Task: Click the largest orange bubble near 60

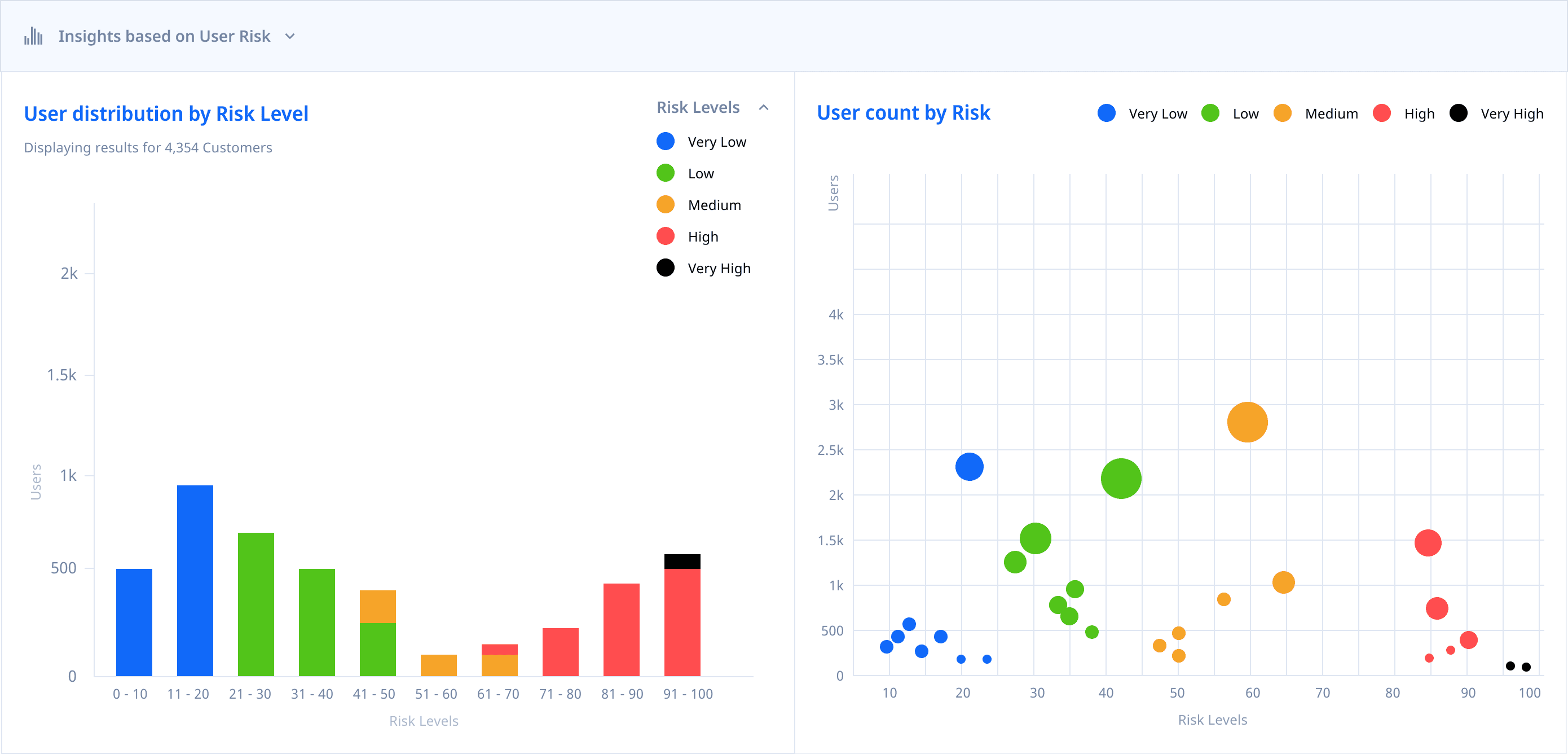Action: coord(1247,422)
